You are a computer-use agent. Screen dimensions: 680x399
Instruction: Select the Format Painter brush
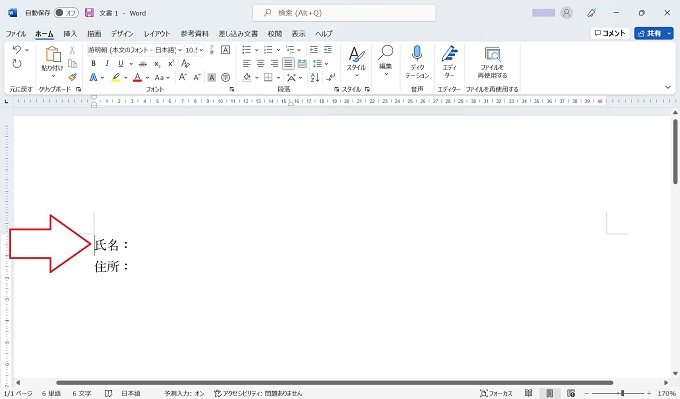[x=72, y=77]
